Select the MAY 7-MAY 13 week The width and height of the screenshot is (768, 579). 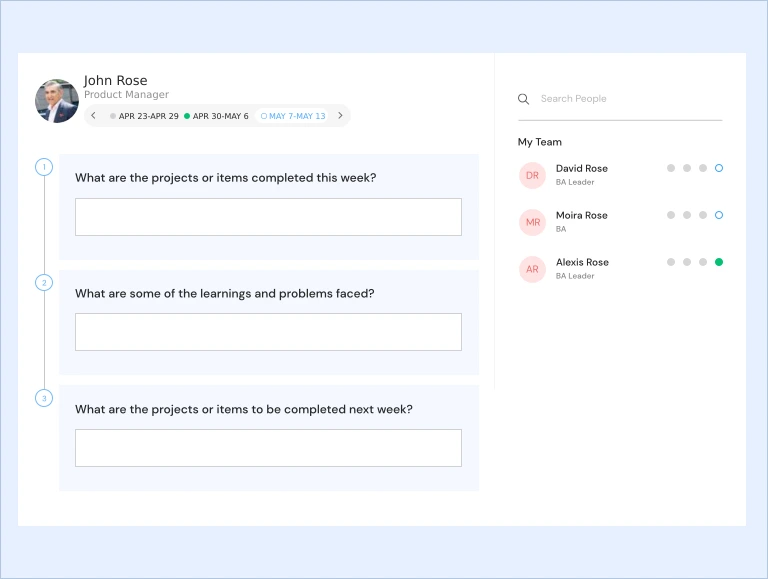293,116
